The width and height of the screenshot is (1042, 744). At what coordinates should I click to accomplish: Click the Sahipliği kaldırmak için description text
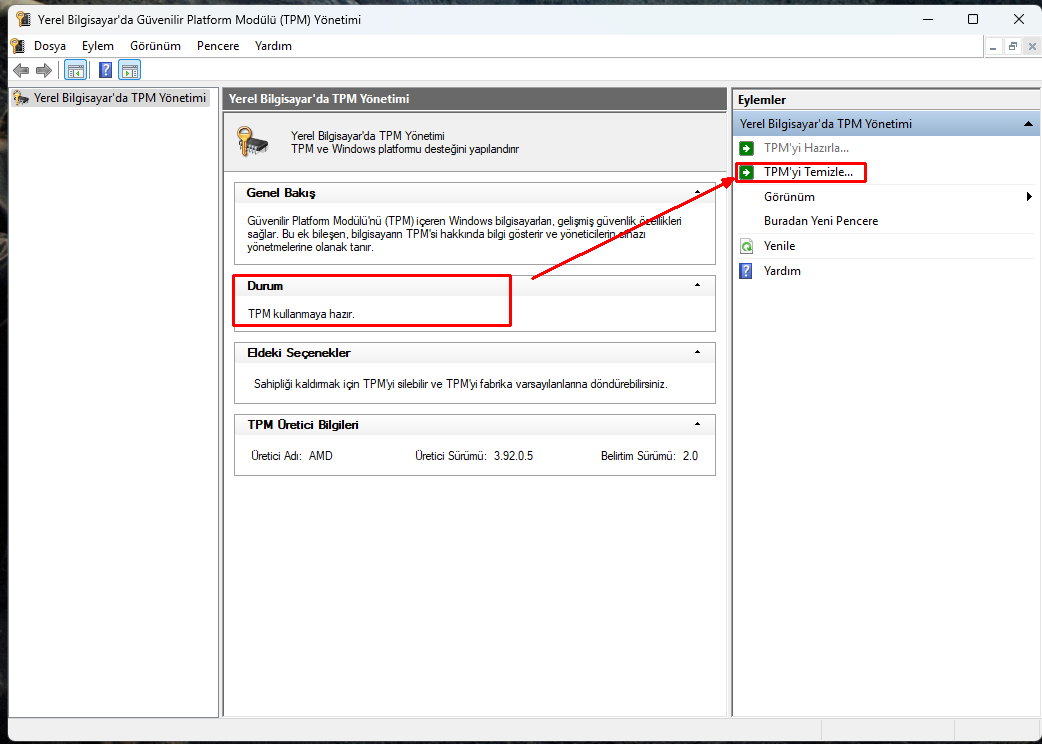pyautogui.click(x=461, y=384)
